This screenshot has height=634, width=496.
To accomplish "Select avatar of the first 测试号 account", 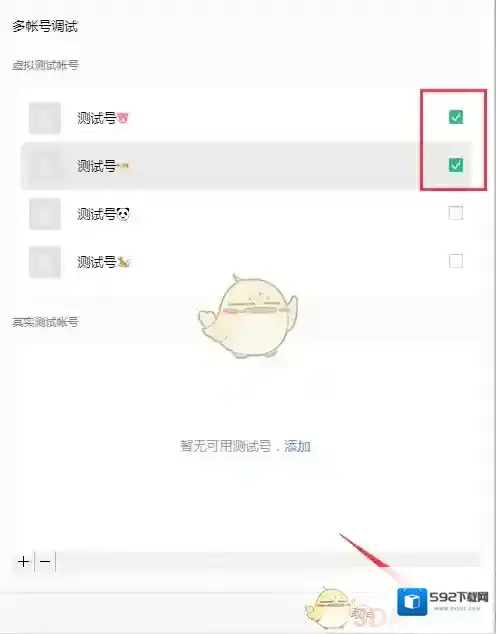I will (45, 118).
